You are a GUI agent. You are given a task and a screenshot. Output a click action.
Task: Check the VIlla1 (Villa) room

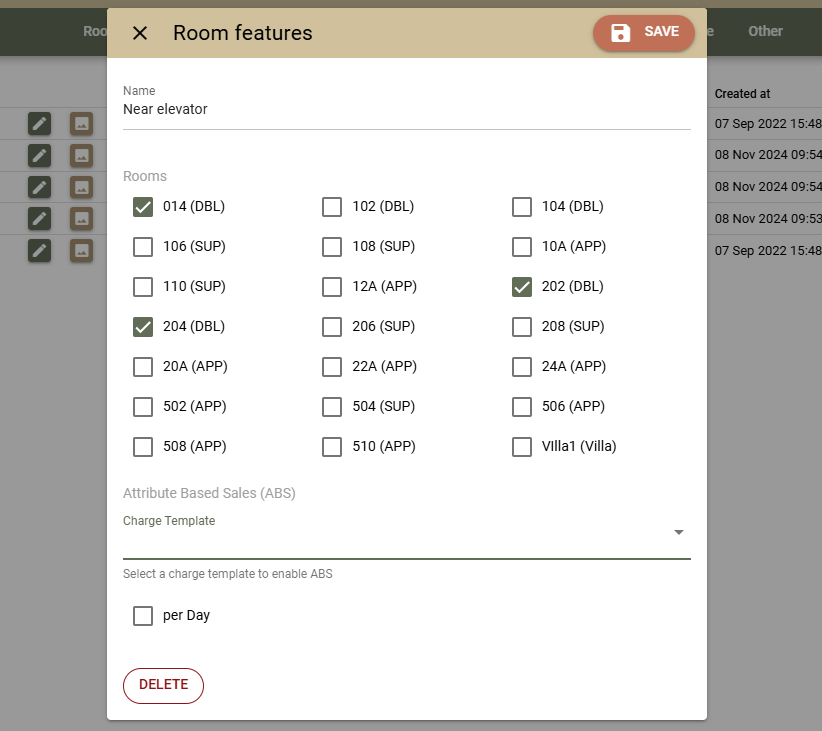[x=521, y=446]
